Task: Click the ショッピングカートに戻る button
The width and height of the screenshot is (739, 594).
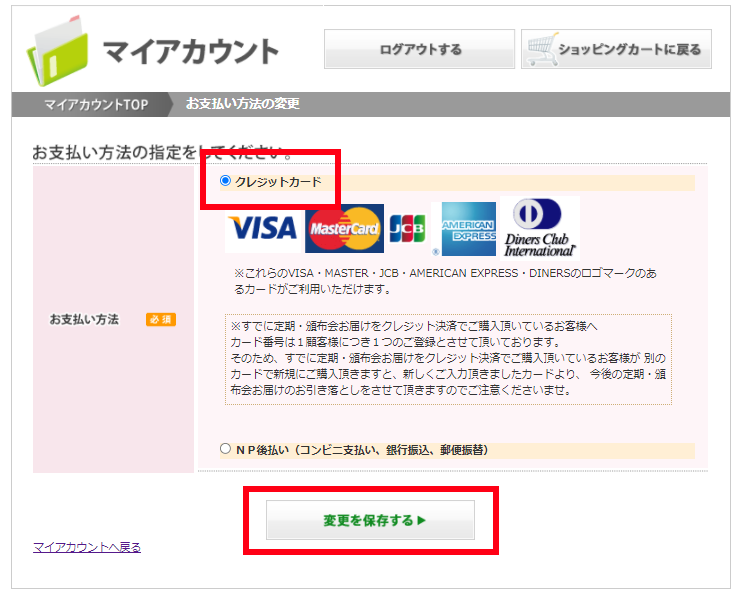Action: [x=616, y=49]
